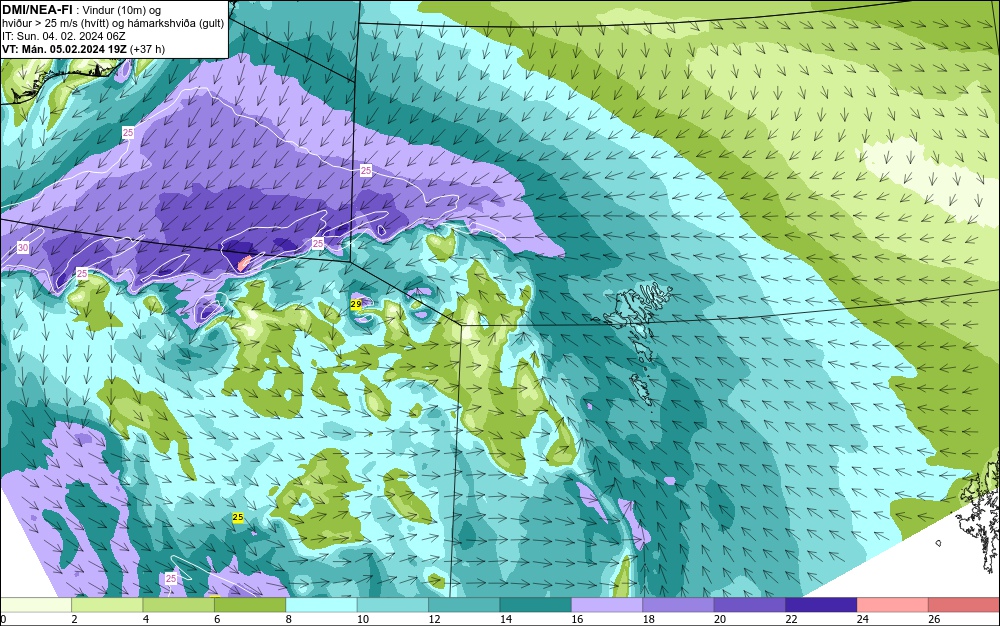This screenshot has height=626, width=1000.
Task: Select the 16–18 m/s lavender legend swatch
Action: pyautogui.click(x=607, y=605)
